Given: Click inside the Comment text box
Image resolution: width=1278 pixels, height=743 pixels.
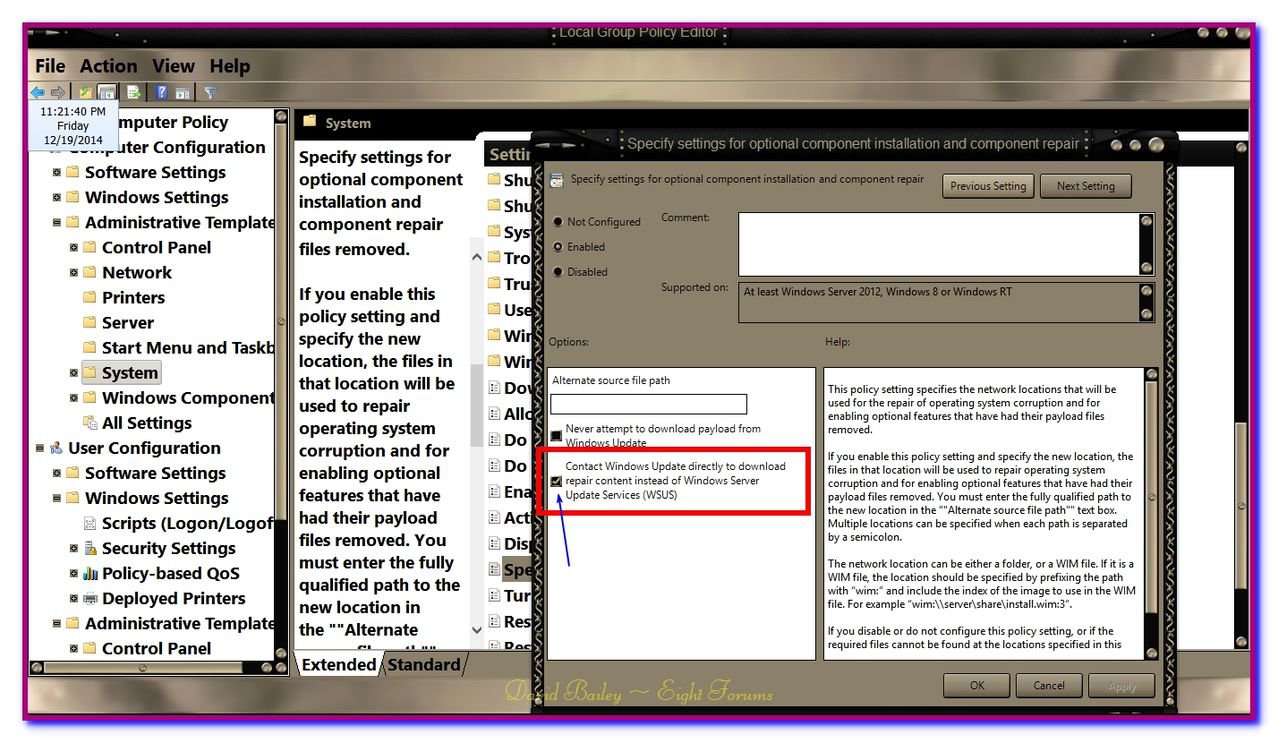Looking at the screenshot, I should 938,244.
